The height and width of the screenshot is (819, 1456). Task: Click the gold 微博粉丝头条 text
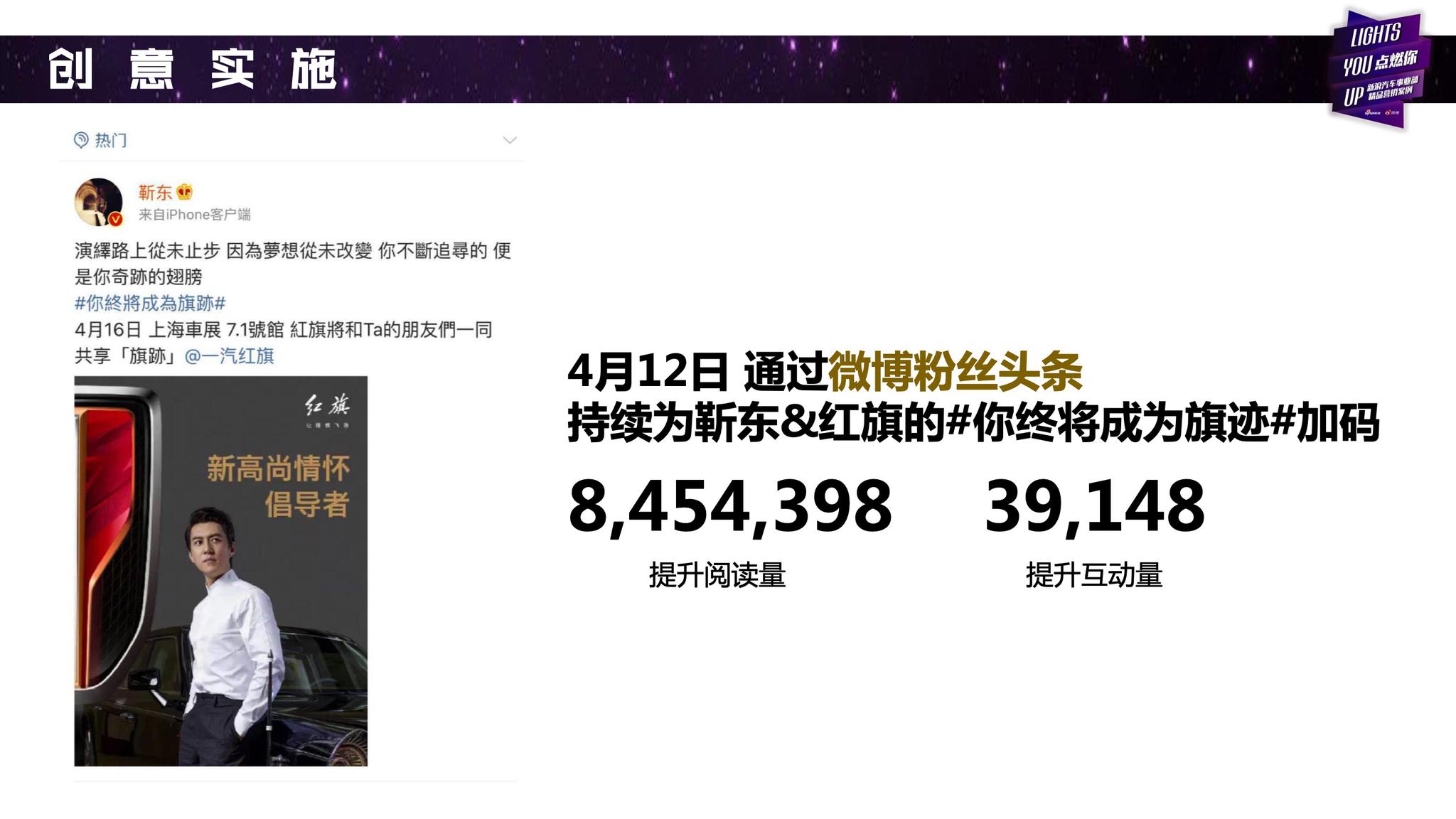pyautogui.click(x=955, y=371)
